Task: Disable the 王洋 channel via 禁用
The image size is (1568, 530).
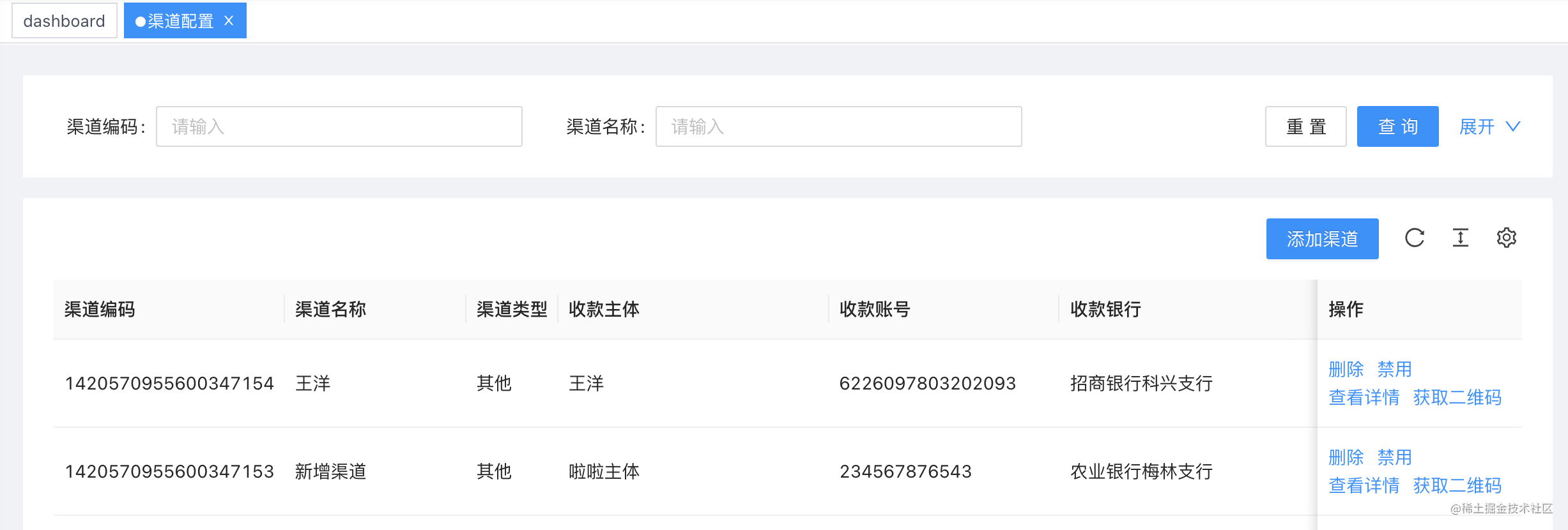Action: point(1395,369)
